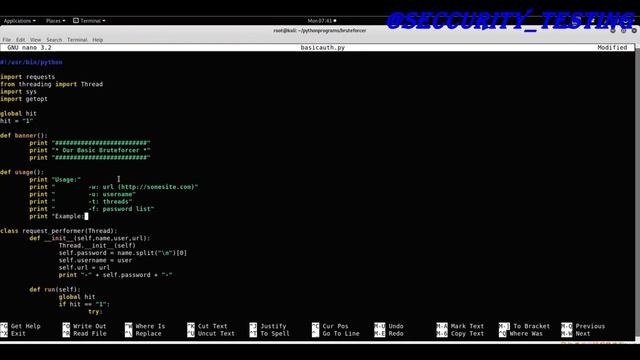Click the '^G Get Help' nano shortcut
The image size is (640, 360).
21,326
